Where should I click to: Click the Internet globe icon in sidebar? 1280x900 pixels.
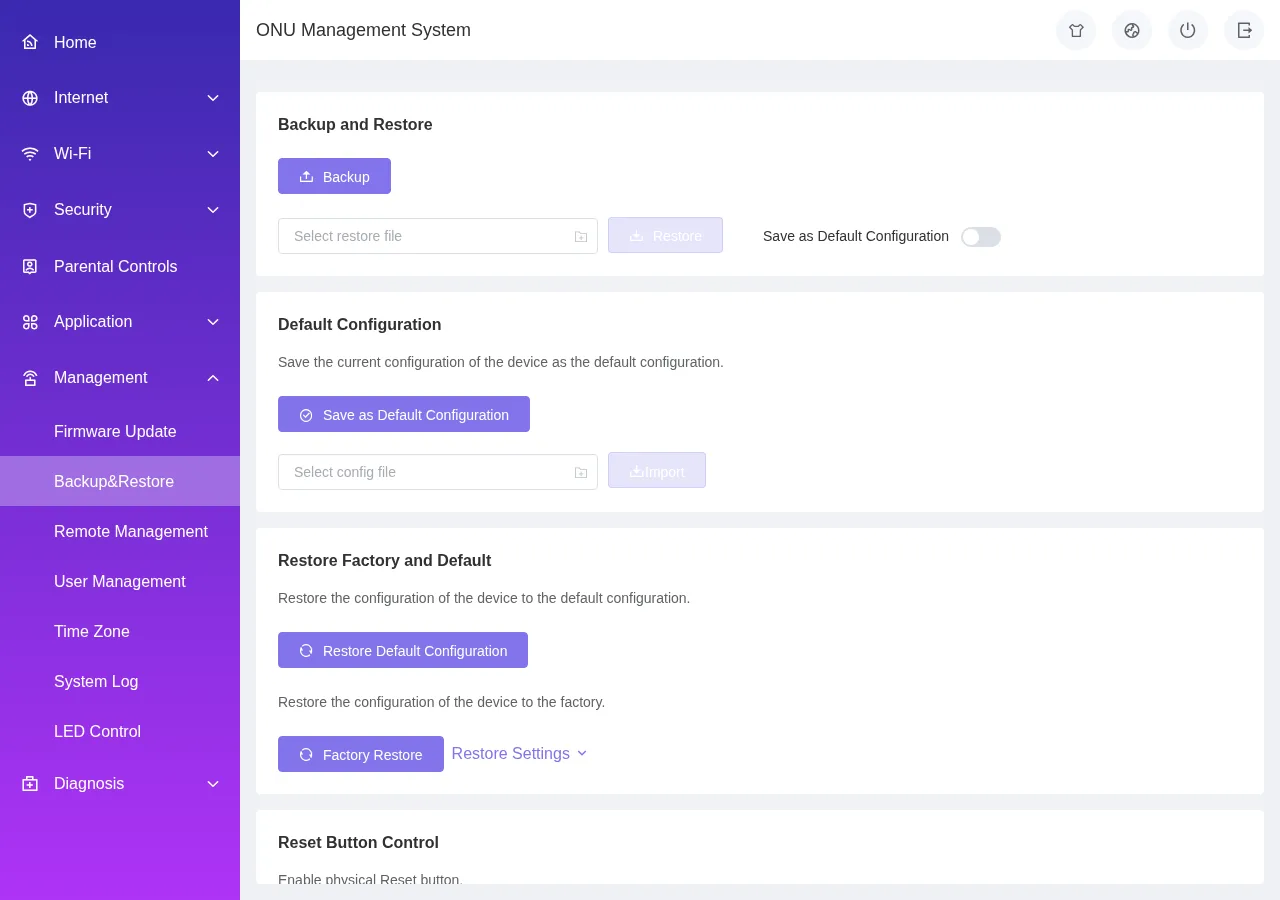[30, 98]
